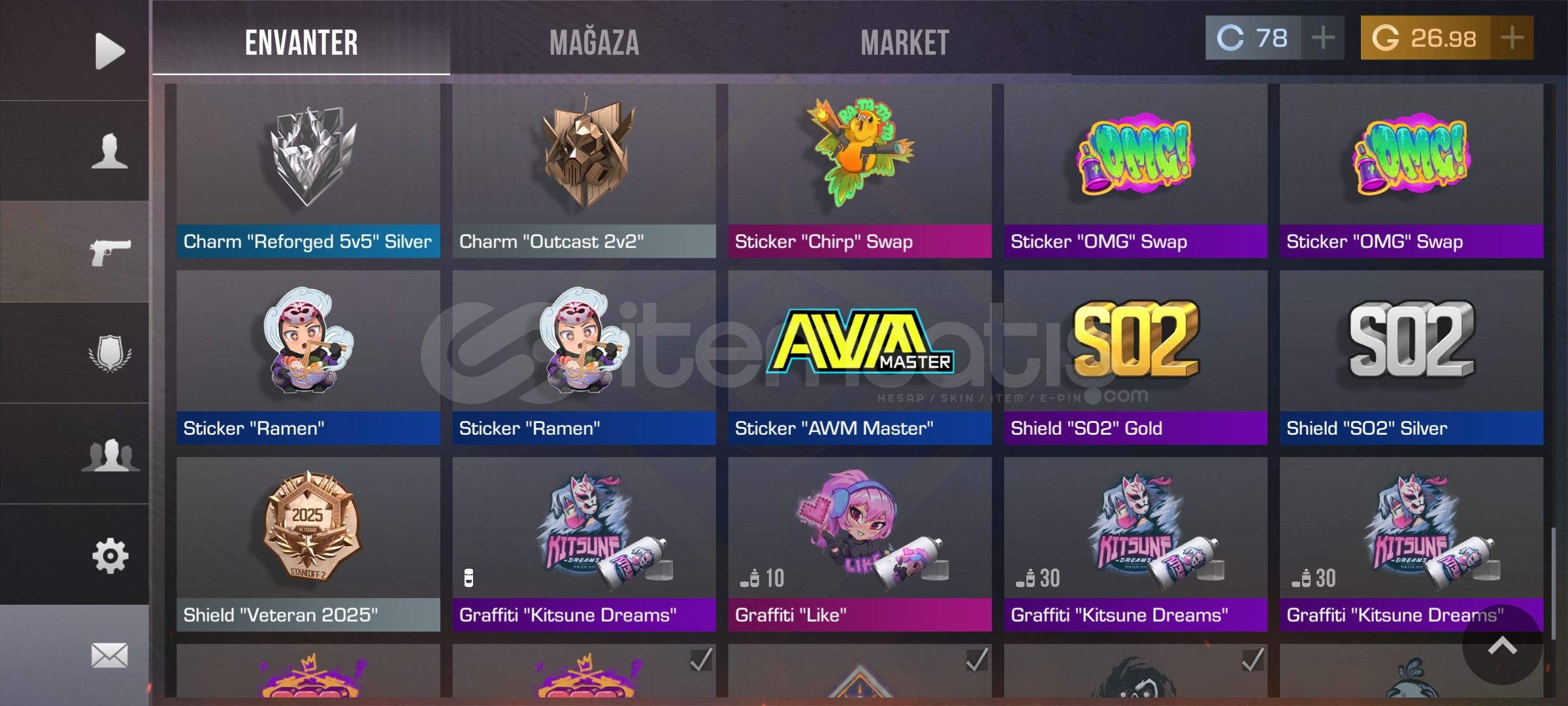Screen dimensions: 1568x706
Task: Select the ENVANTER tab
Action: click(x=301, y=43)
